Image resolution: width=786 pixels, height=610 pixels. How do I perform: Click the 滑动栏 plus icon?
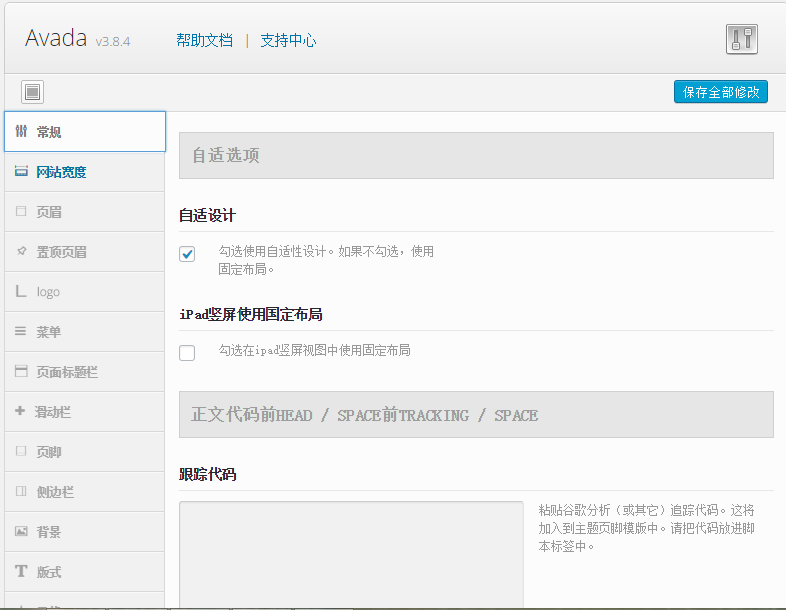coord(21,411)
